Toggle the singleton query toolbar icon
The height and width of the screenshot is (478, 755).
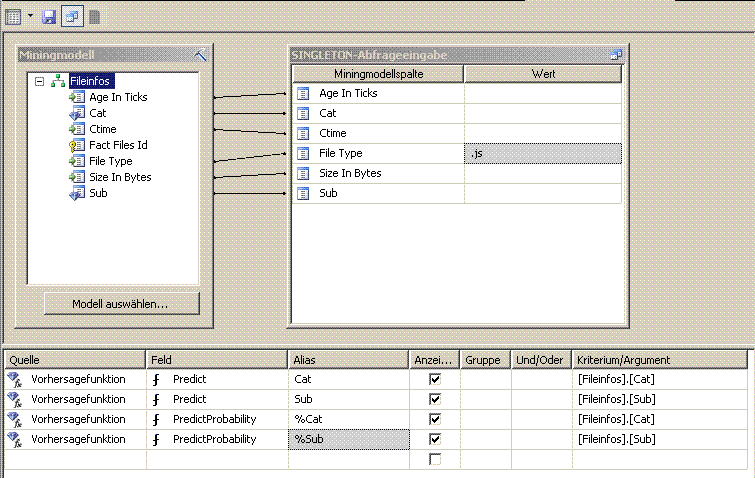(x=72, y=16)
